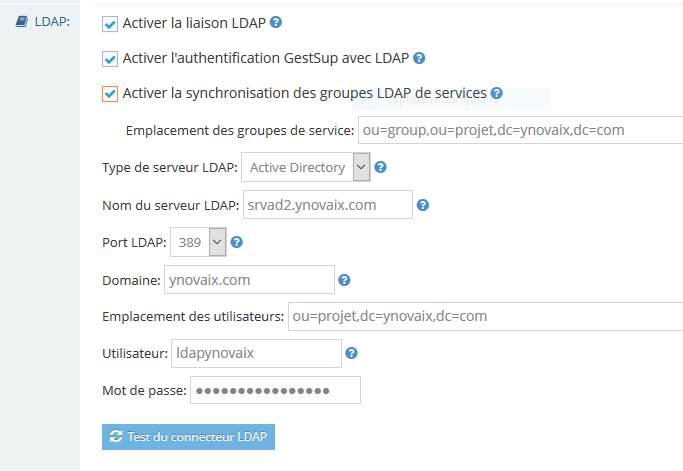Click the LDAP book icon in sidebar

point(22,21)
